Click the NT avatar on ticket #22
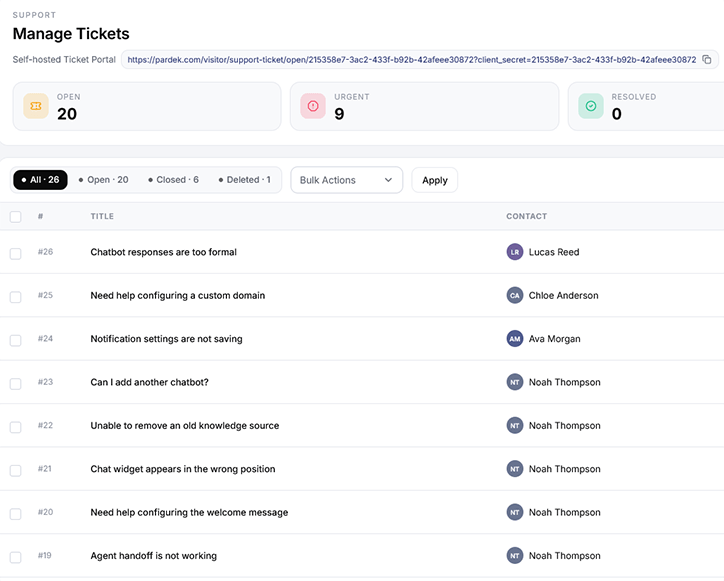 pyautogui.click(x=515, y=426)
